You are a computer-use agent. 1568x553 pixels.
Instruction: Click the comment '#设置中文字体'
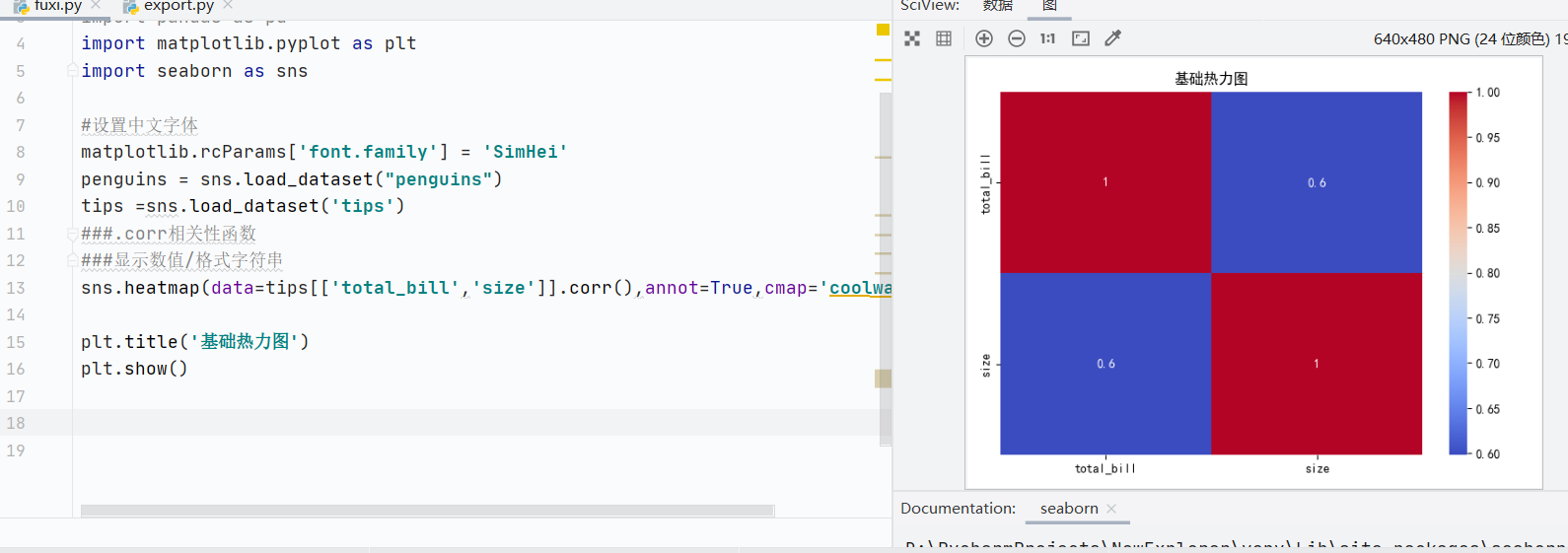pyautogui.click(x=139, y=125)
